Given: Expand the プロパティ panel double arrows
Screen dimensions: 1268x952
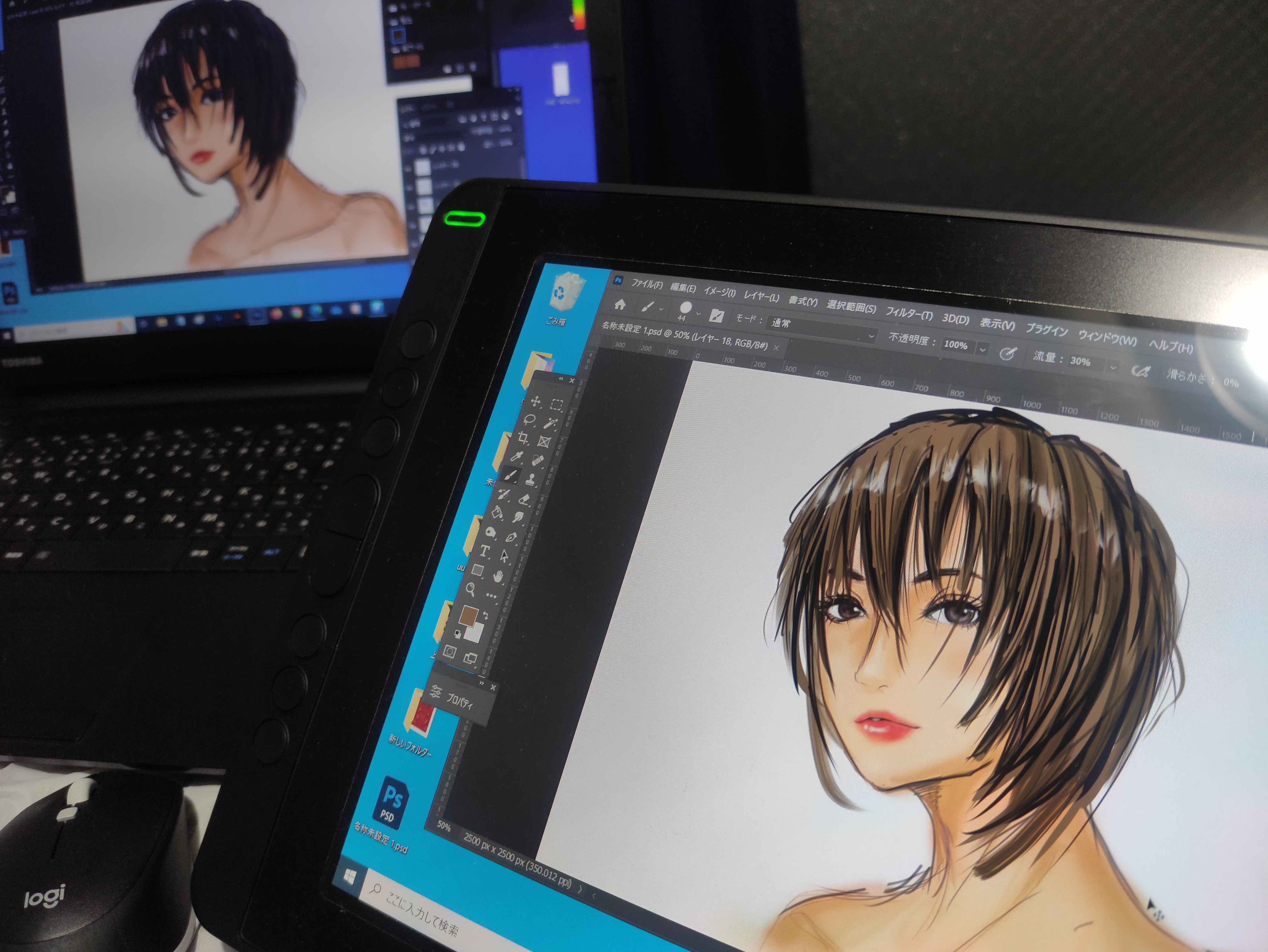Looking at the screenshot, I should (x=482, y=683).
